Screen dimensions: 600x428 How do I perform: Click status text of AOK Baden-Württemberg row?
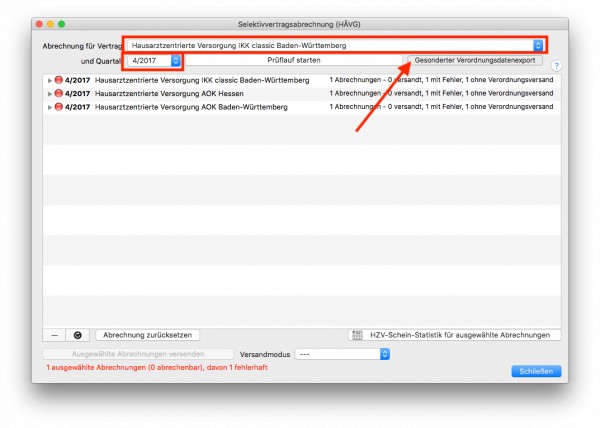pos(441,107)
